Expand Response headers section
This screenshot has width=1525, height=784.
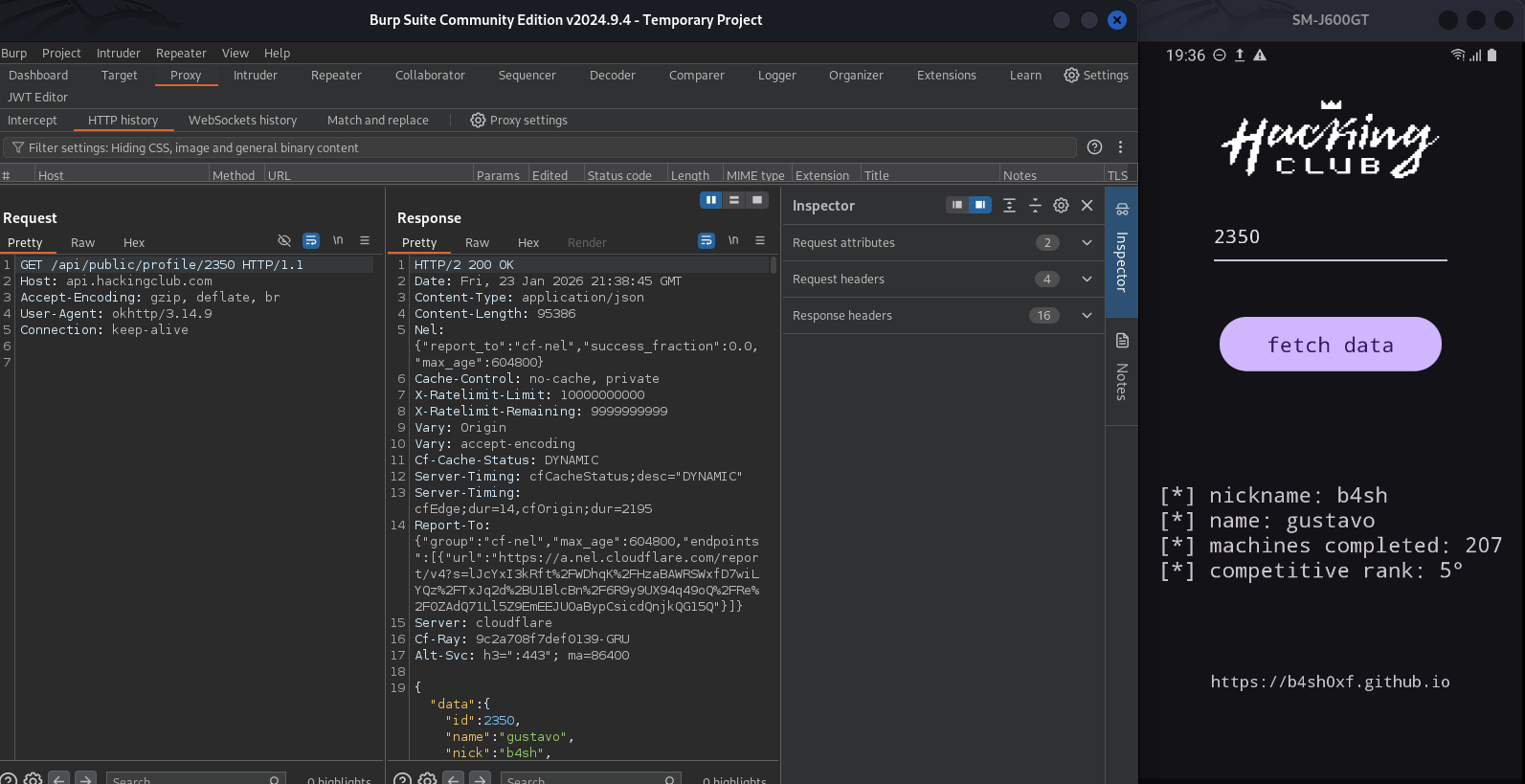pos(1087,315)
